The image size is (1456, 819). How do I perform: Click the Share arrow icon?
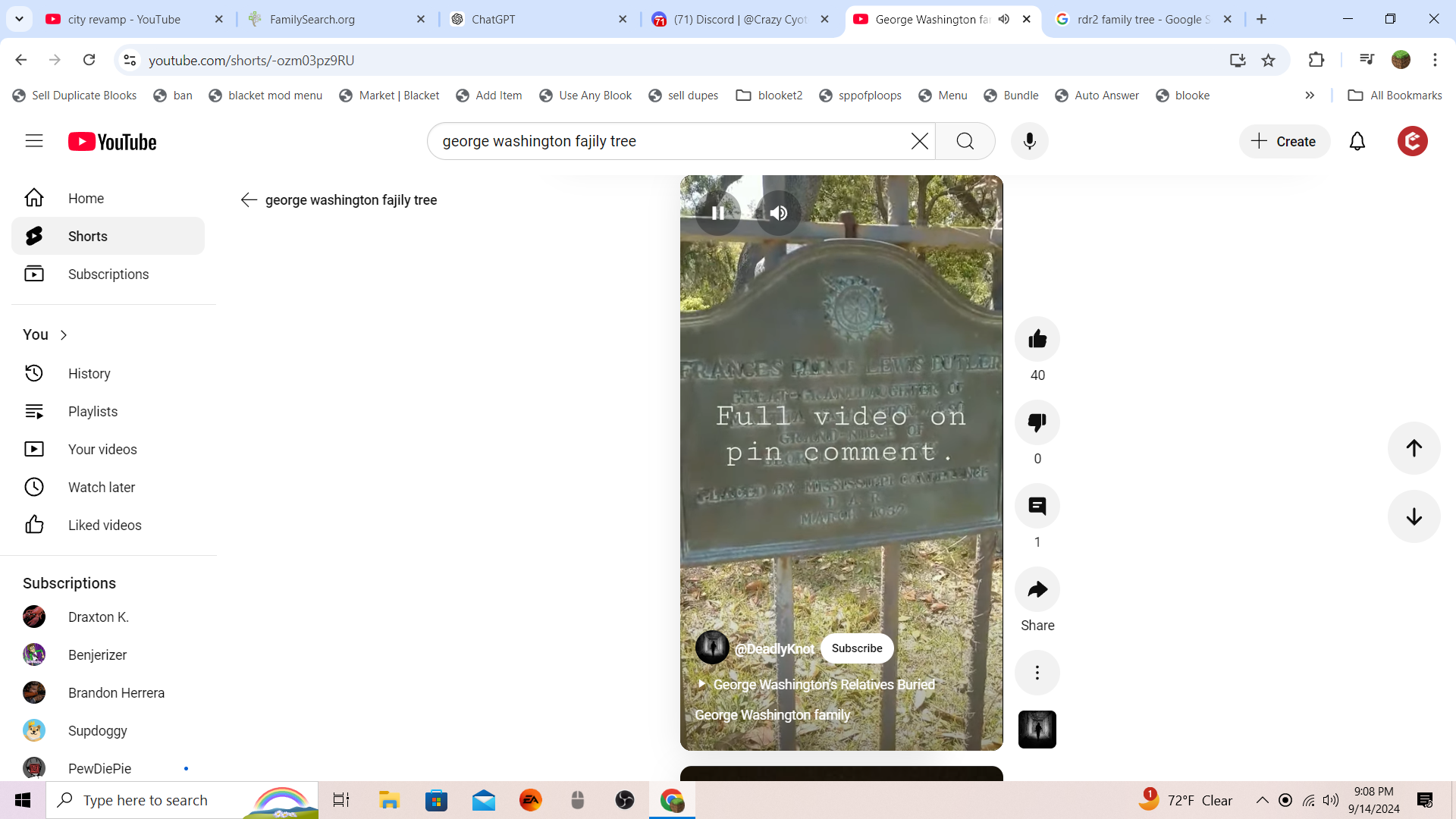point(1037,589)
